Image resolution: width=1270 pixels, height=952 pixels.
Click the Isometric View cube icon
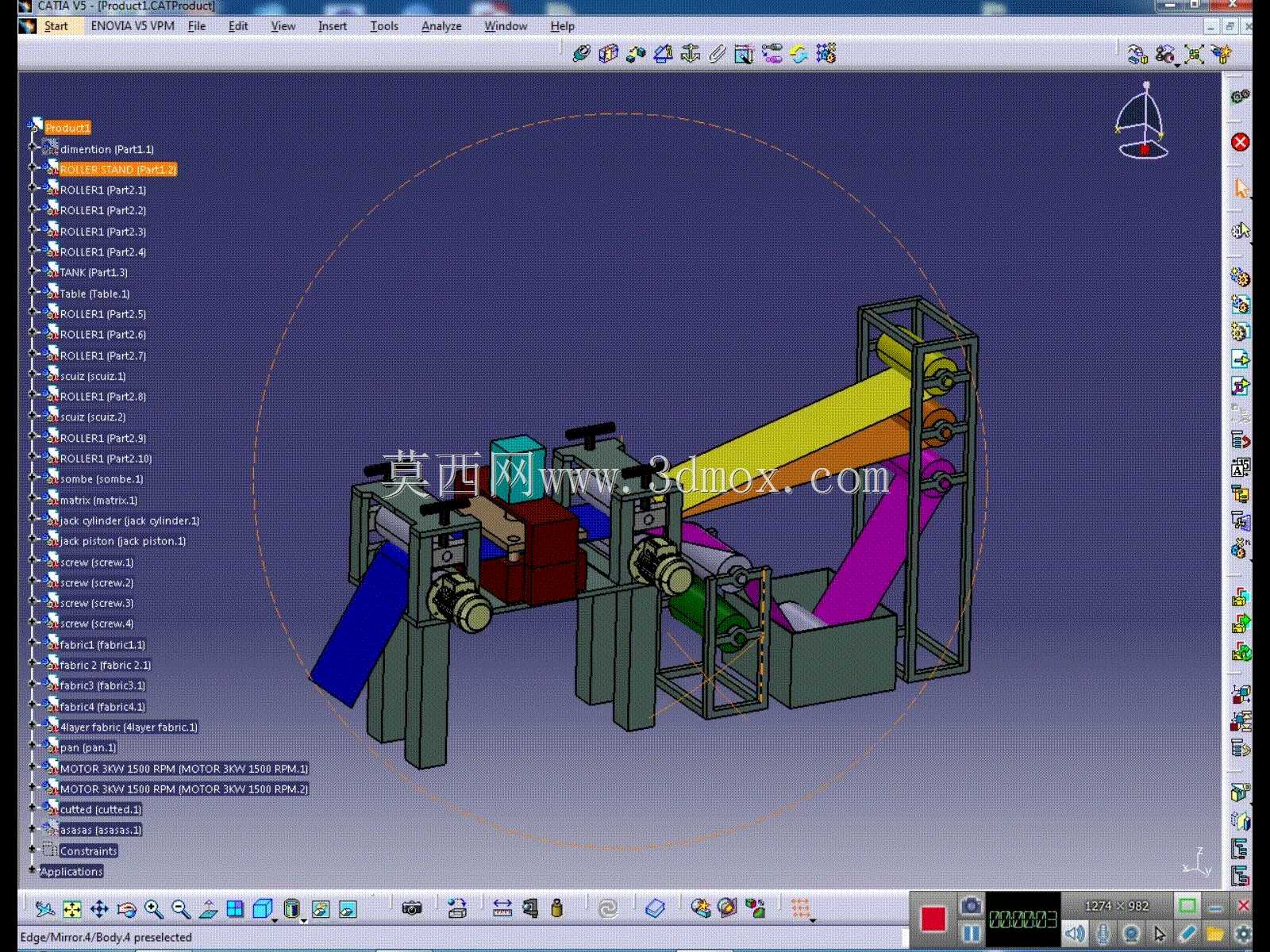tap(263, 909)
